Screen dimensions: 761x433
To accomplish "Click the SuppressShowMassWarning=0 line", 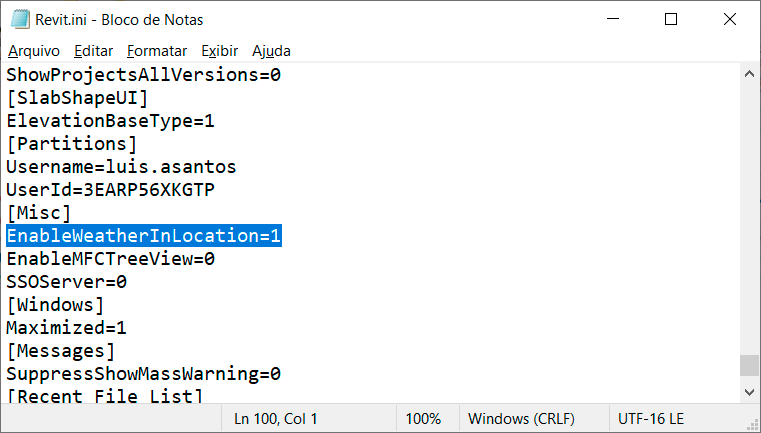I will (x=143, y=374).
